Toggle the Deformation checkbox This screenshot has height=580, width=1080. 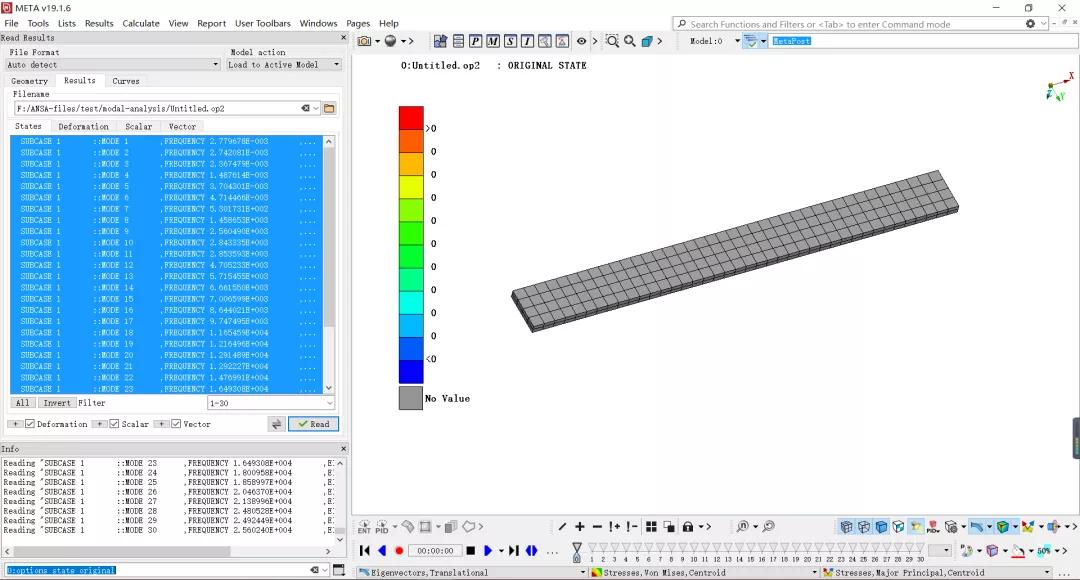30,424
